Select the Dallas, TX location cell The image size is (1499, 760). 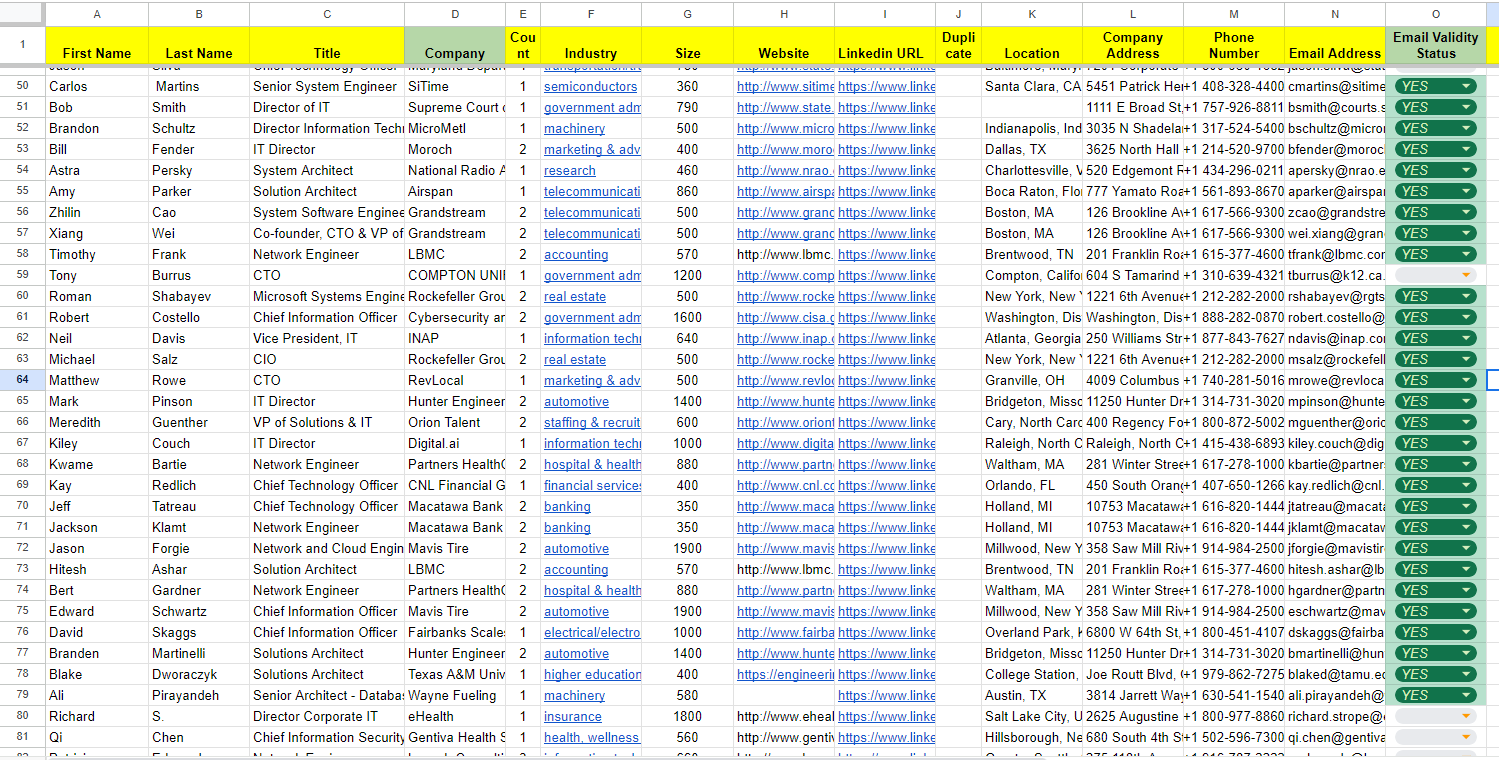(x=1032, y=149)
